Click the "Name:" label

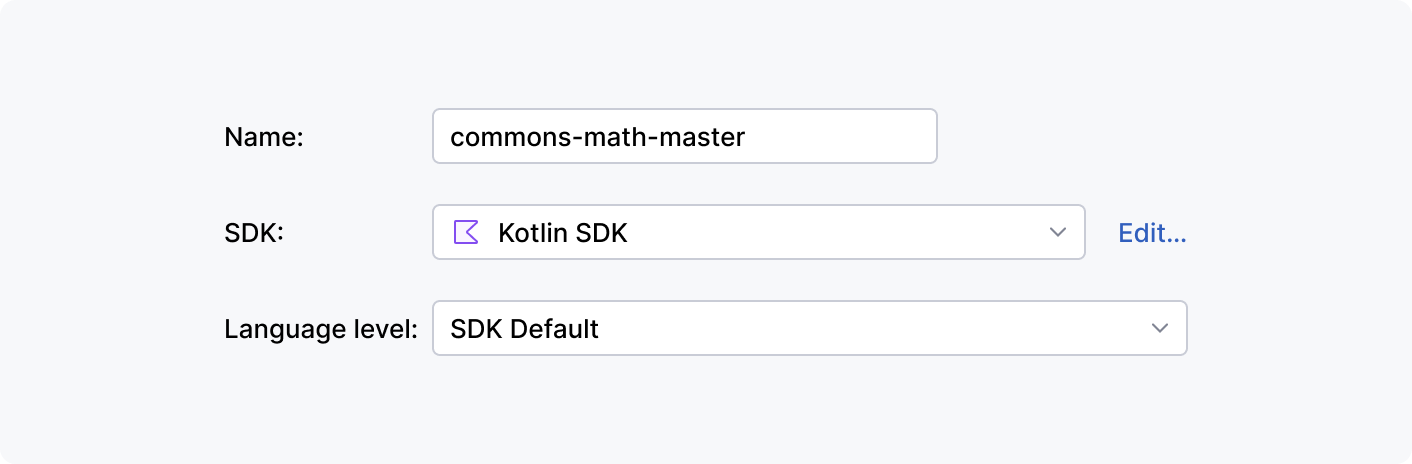264,136
